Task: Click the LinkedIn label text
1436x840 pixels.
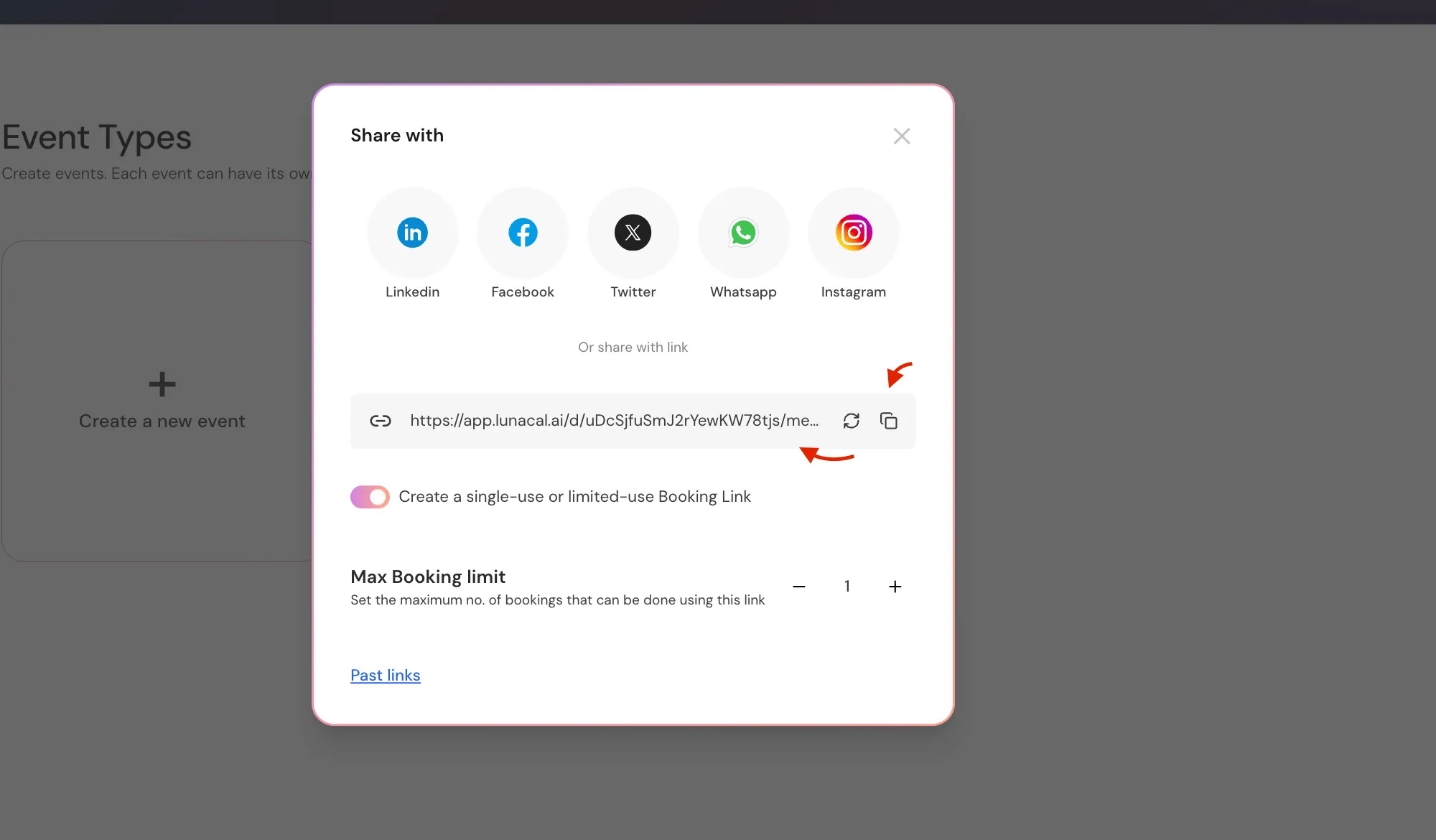Action: 412,292
